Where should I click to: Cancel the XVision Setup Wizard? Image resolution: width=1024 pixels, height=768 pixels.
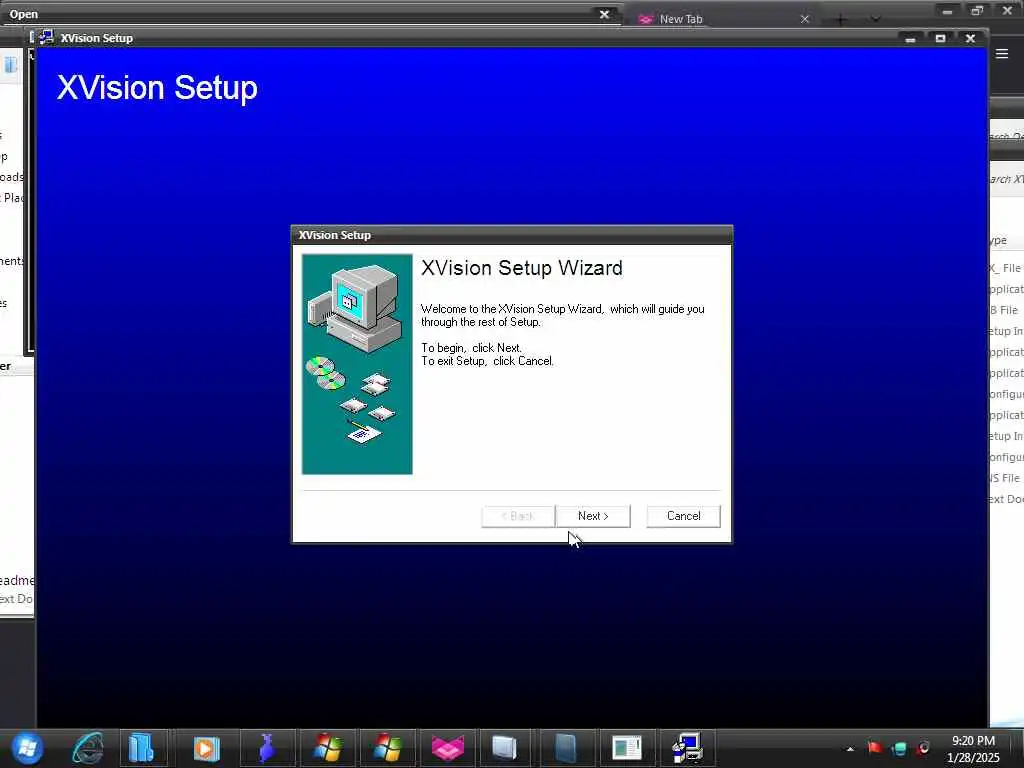coord(683,516)
